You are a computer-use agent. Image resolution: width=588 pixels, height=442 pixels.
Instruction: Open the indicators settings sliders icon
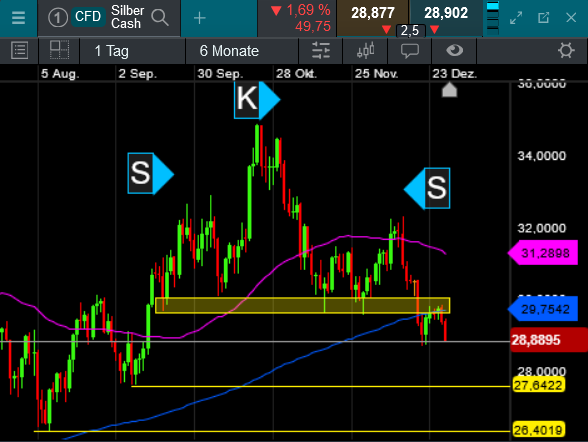pos(321,51)
